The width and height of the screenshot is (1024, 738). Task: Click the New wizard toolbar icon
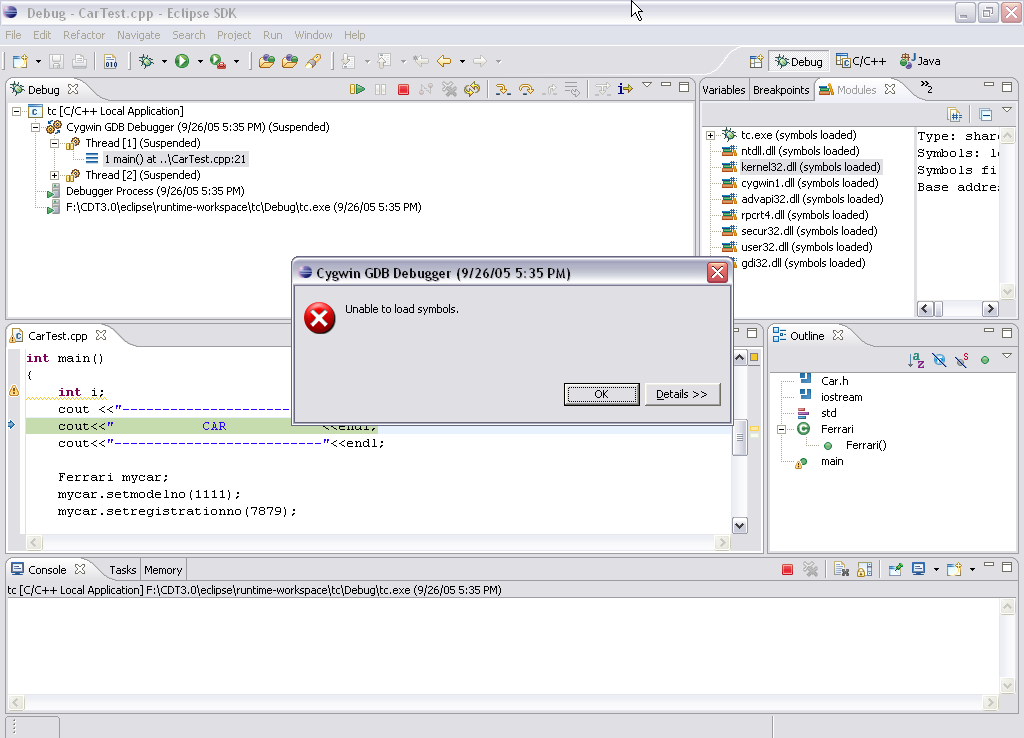pyautogui.click(x=20, y=61)
